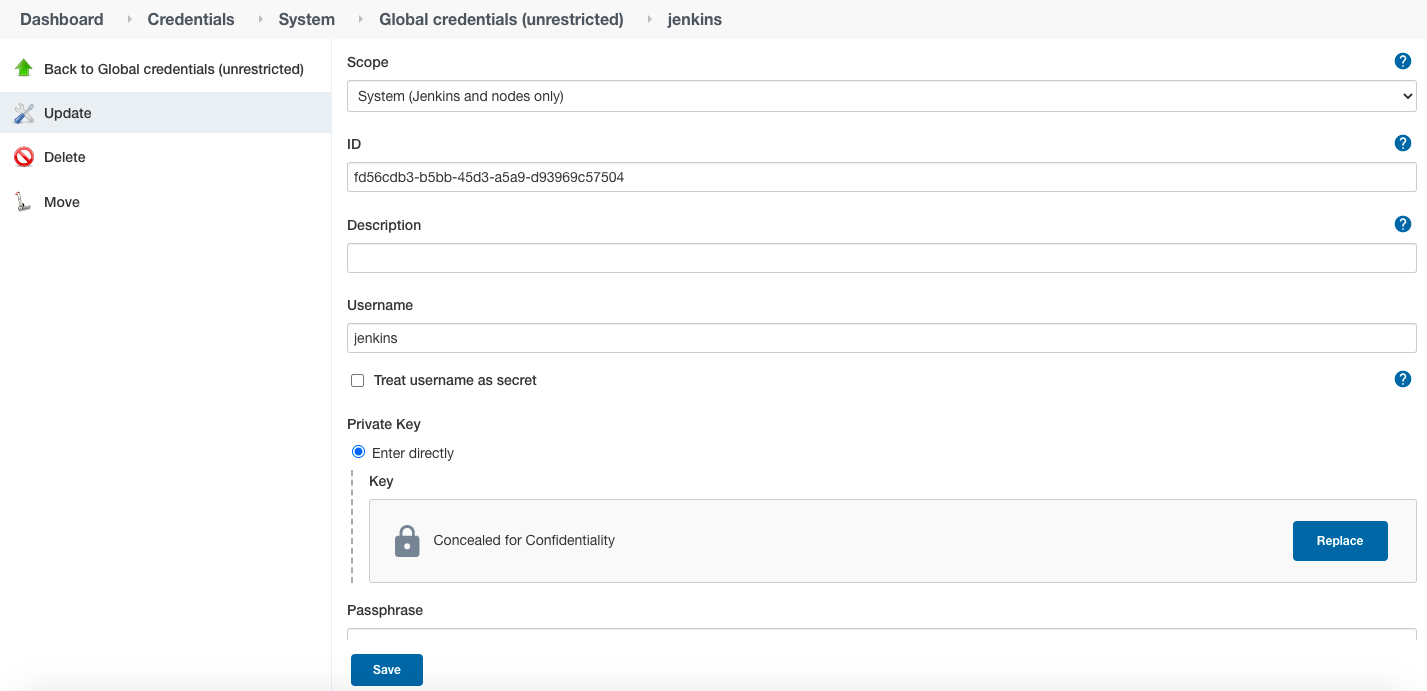
Task: Expand breadcrumb arrow after Dashboard
Action: (130, 19)
